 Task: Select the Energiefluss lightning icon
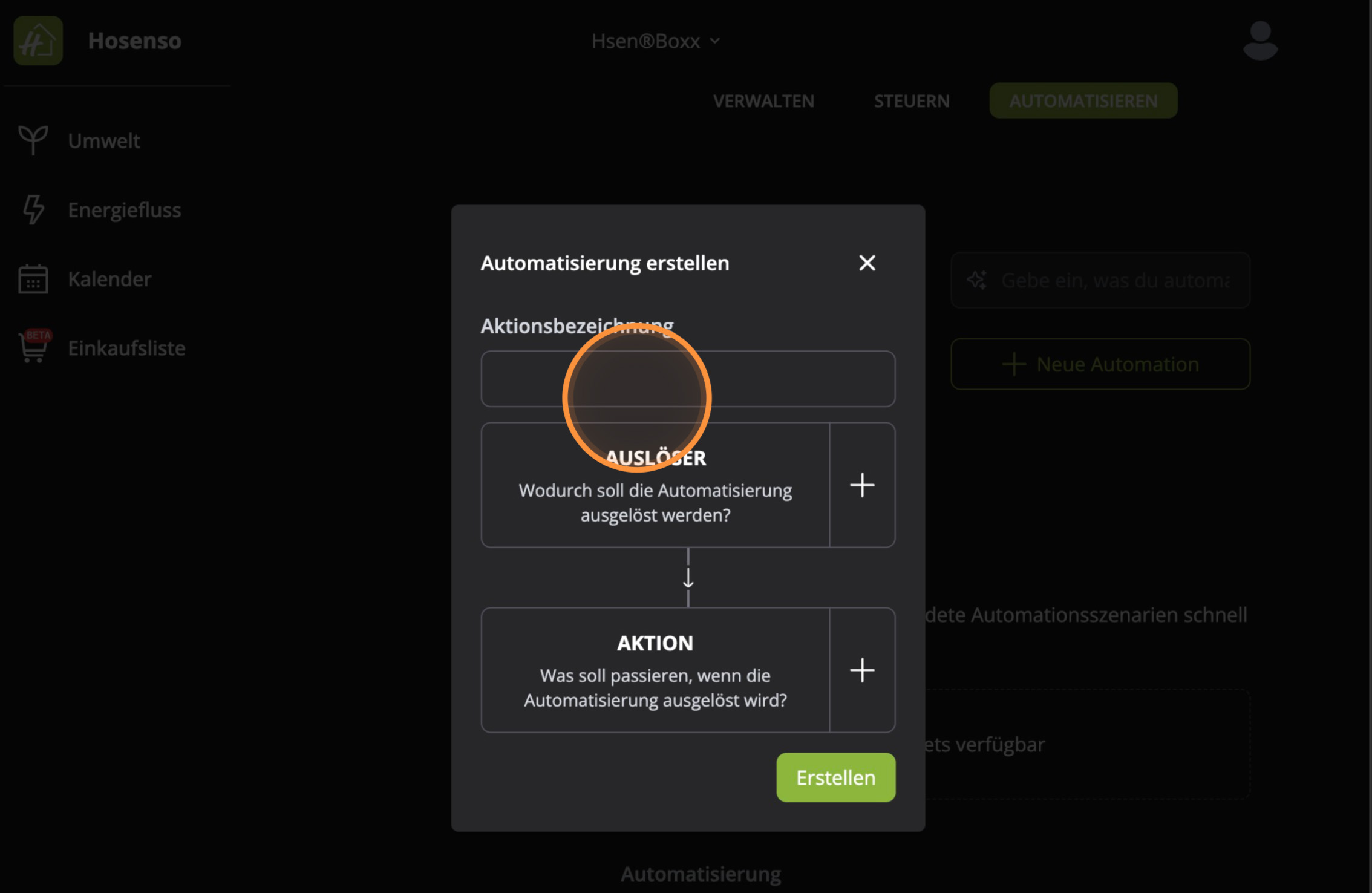(33, 209)
